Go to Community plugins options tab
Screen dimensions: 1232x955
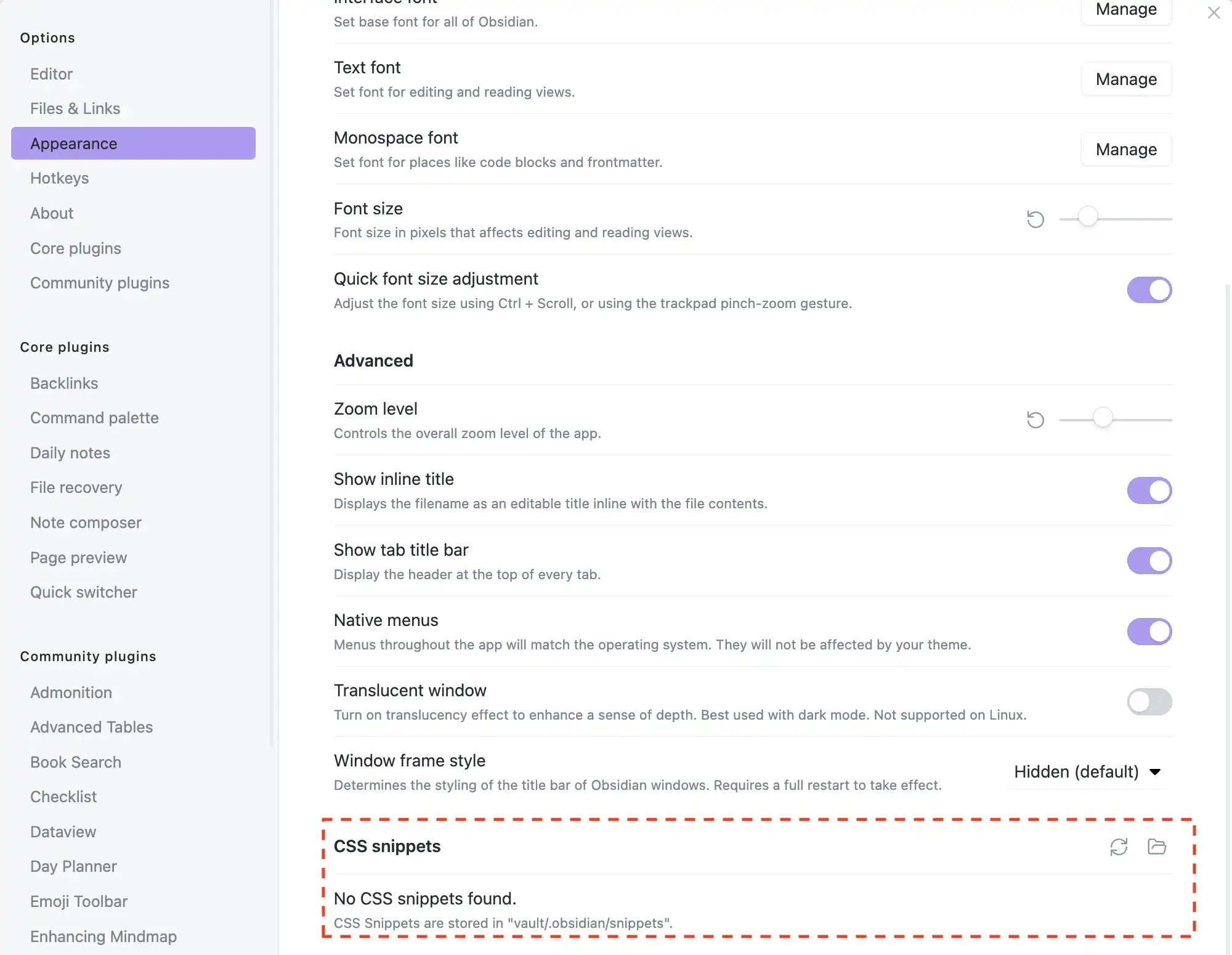100,283
